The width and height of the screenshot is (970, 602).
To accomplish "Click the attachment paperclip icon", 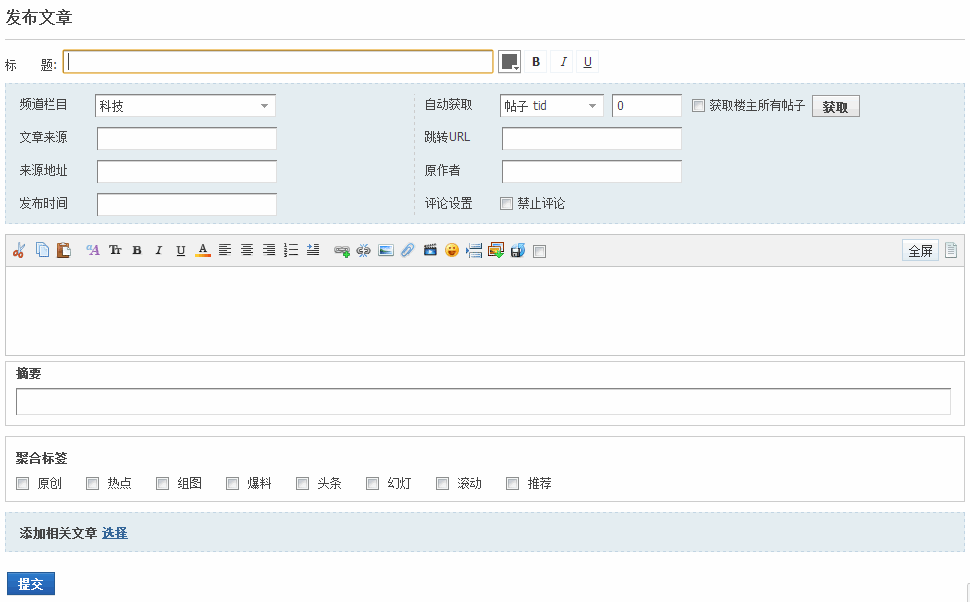I will (x=408, y=250).
